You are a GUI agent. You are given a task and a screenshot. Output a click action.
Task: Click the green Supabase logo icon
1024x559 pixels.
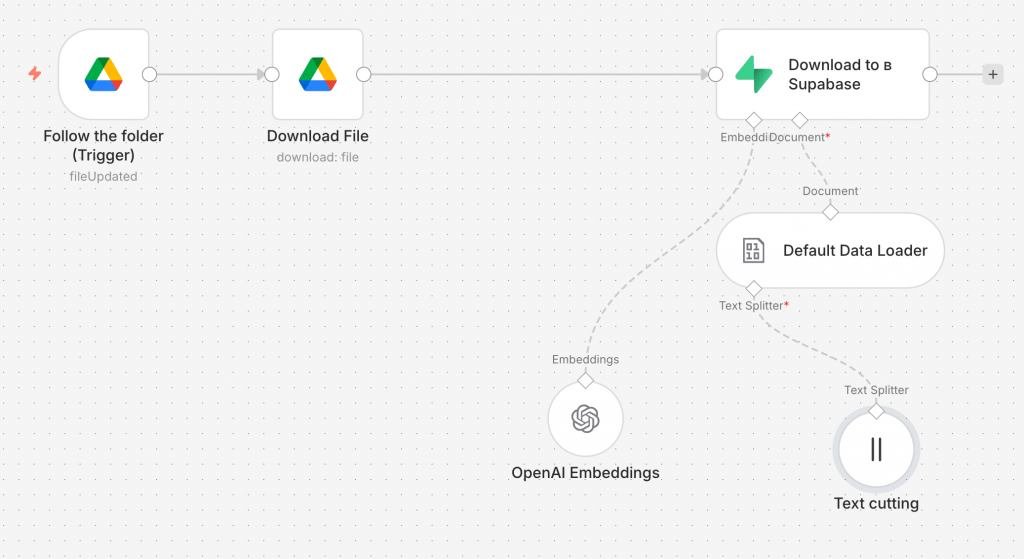752,74
